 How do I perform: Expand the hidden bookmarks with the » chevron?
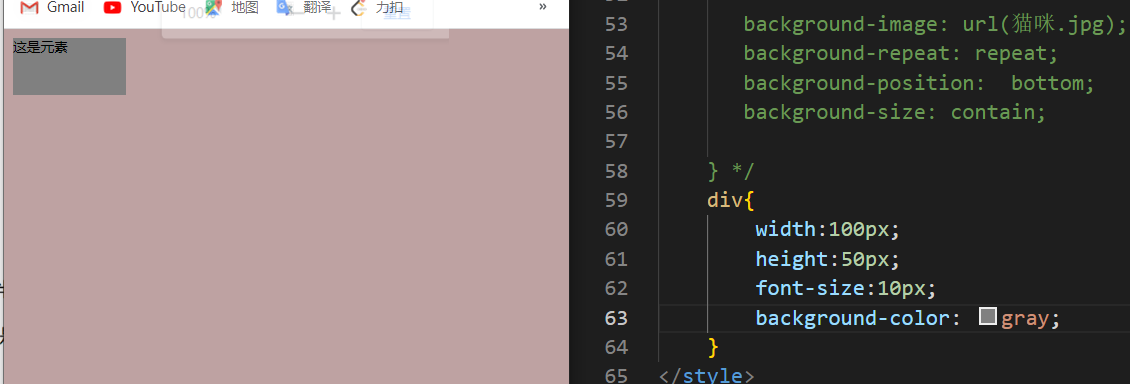click(x=543, y=6)
